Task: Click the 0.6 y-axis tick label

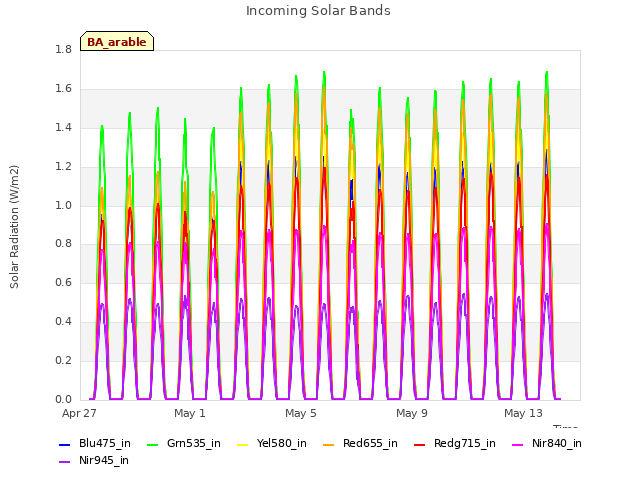Action: [x=63, y=282]
